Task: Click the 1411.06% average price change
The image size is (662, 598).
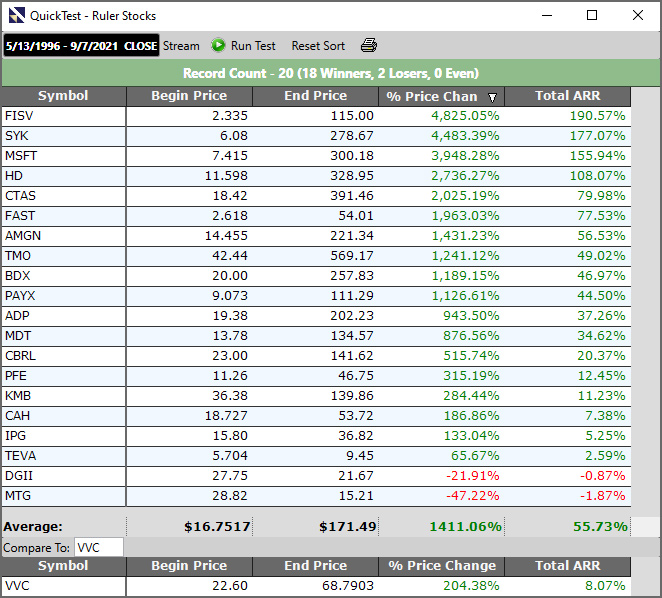Action: tap(465, 527)
